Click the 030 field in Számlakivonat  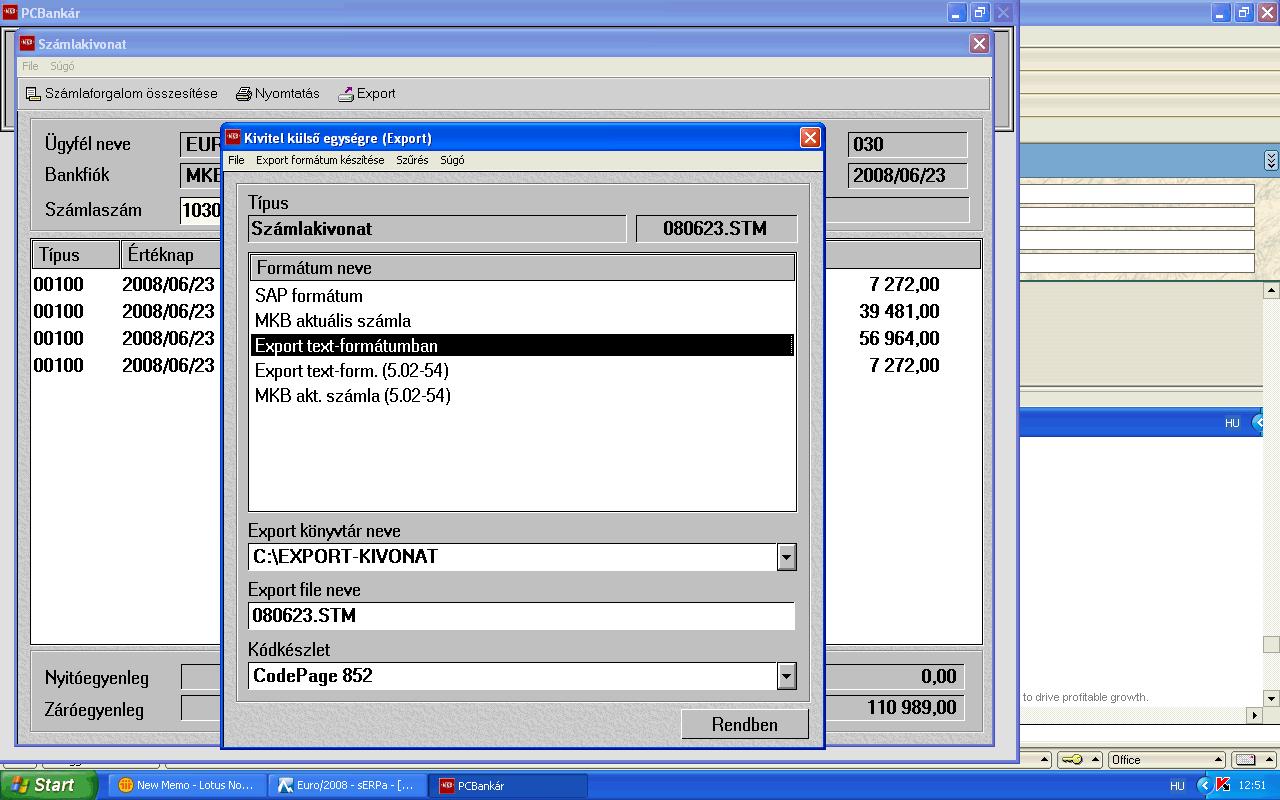pyautogui.click(x=907, y=144)
